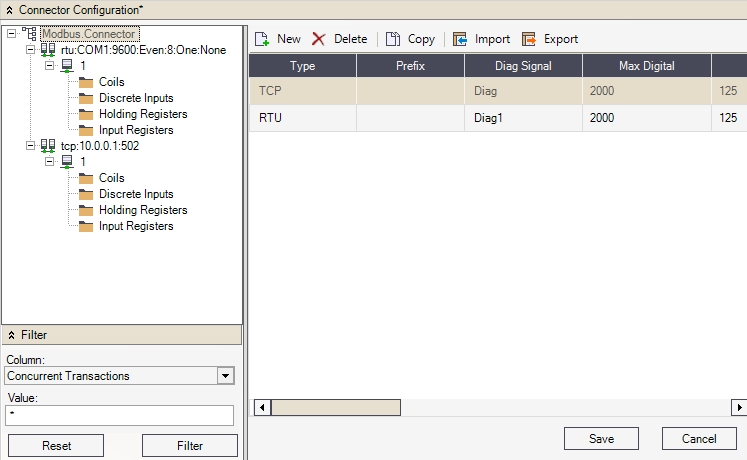Select the Modbus.Connector root node icon
This screenshot has width=747, height=460.
29,34
